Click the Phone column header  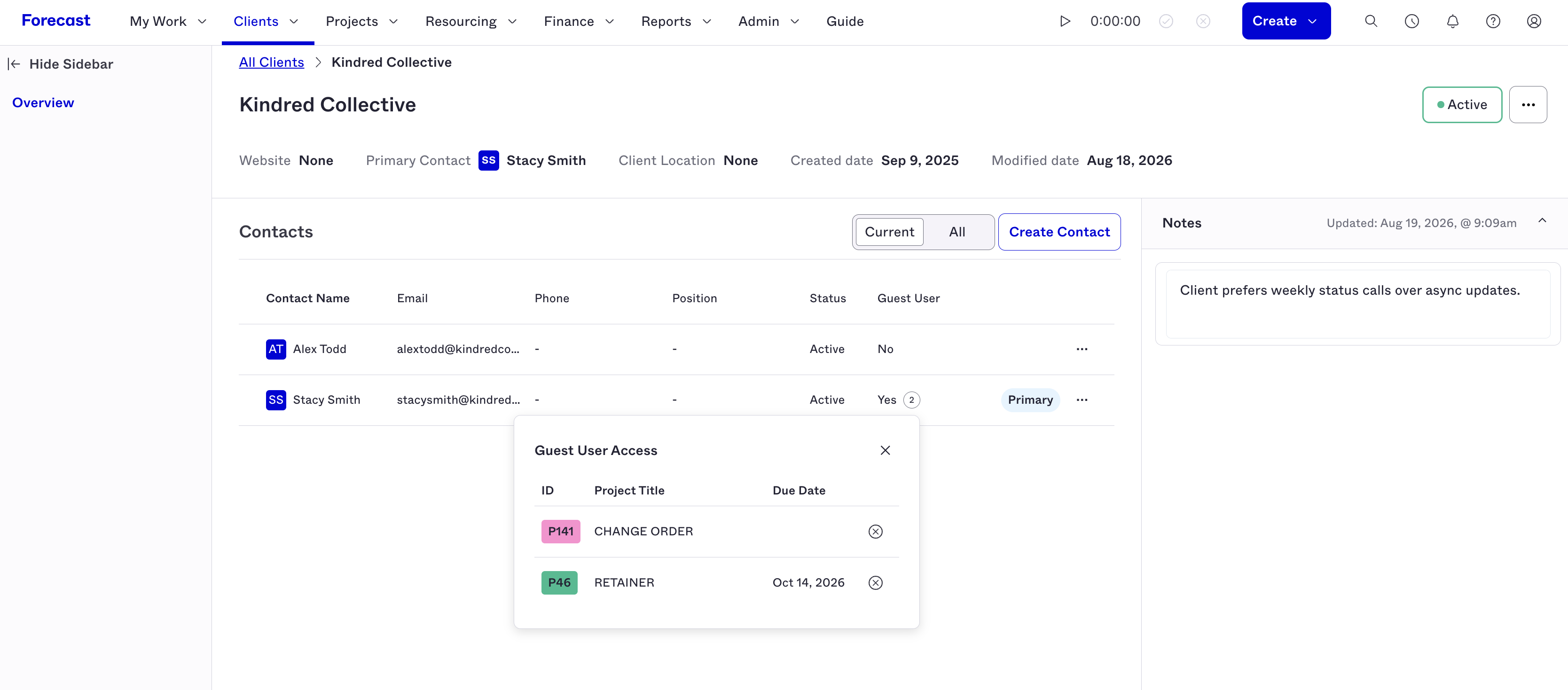[x=551, y=298]
